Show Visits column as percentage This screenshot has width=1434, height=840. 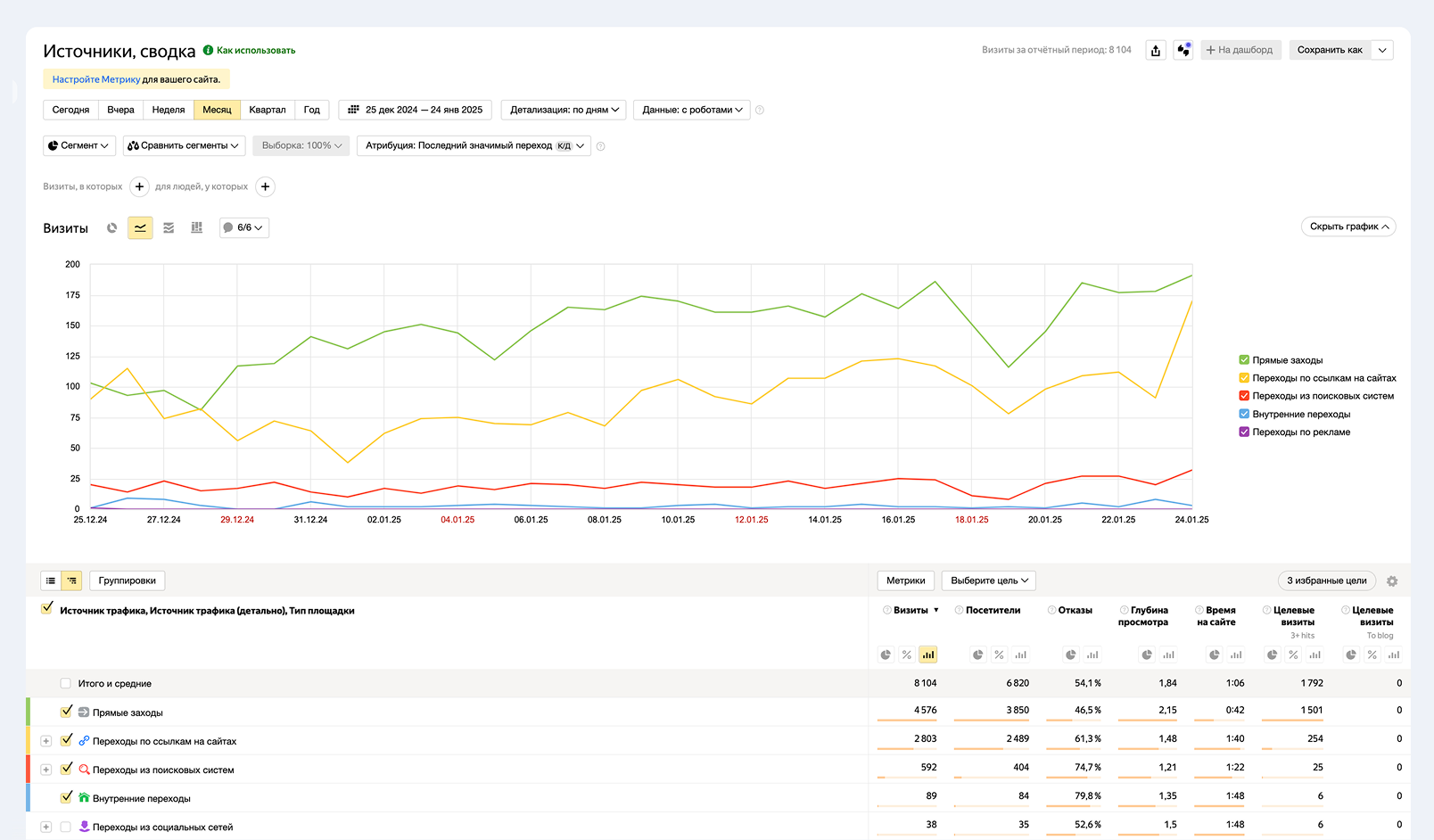coord(907,655)
